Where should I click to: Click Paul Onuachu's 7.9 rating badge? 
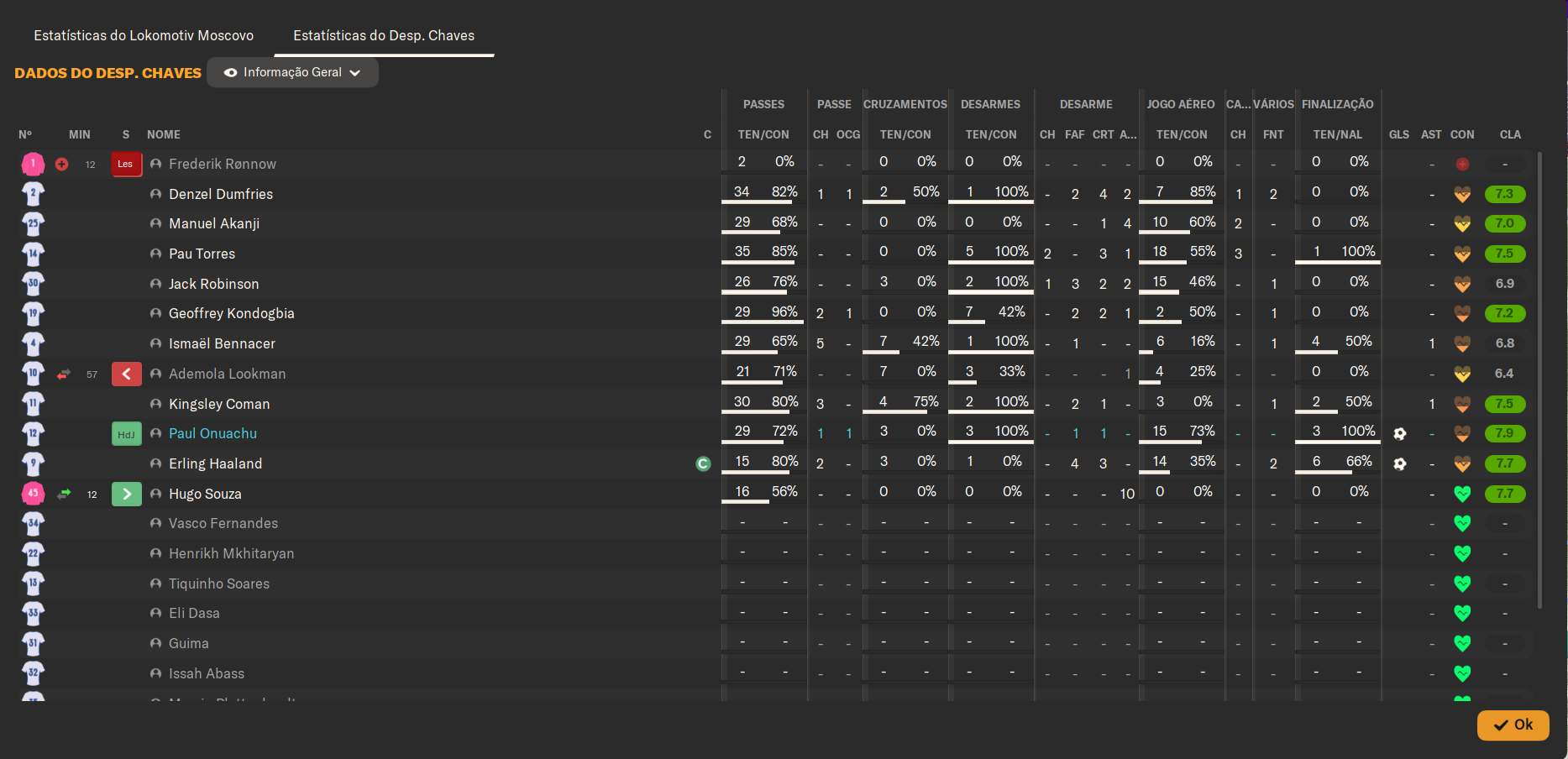[x=1505, y=434]
